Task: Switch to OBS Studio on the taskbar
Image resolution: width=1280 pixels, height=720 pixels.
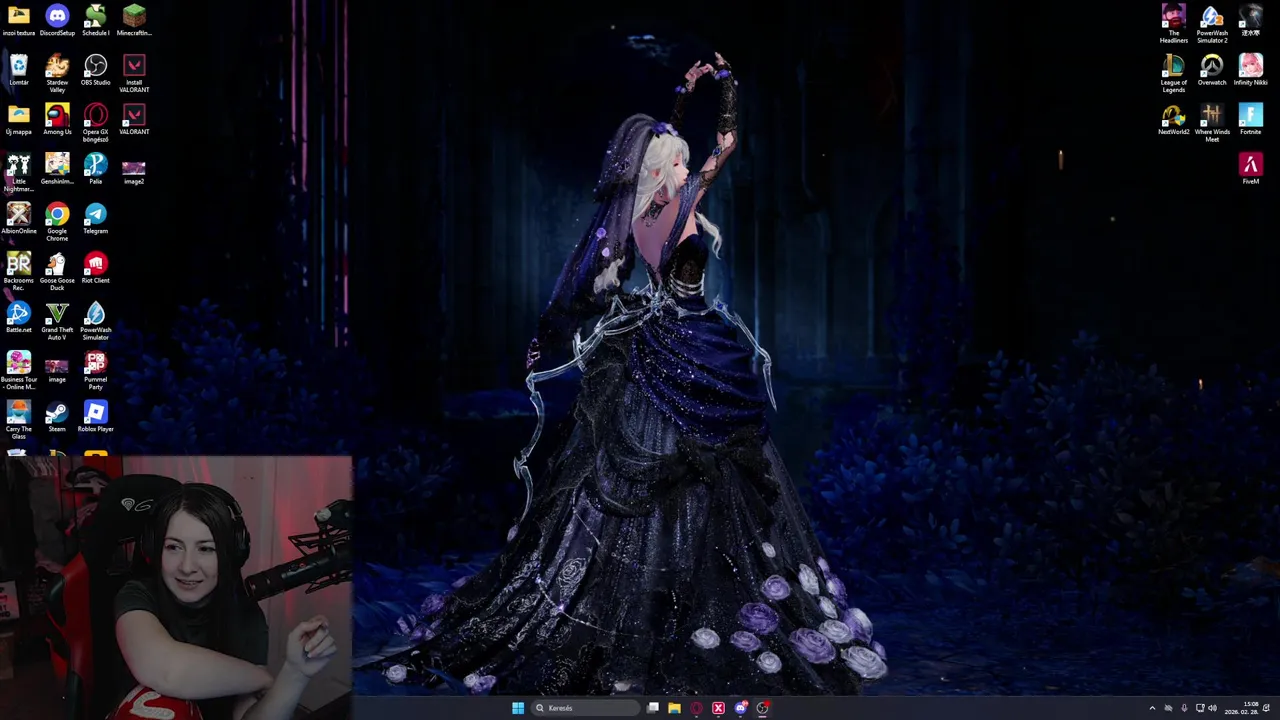Action: pos(762,708)
